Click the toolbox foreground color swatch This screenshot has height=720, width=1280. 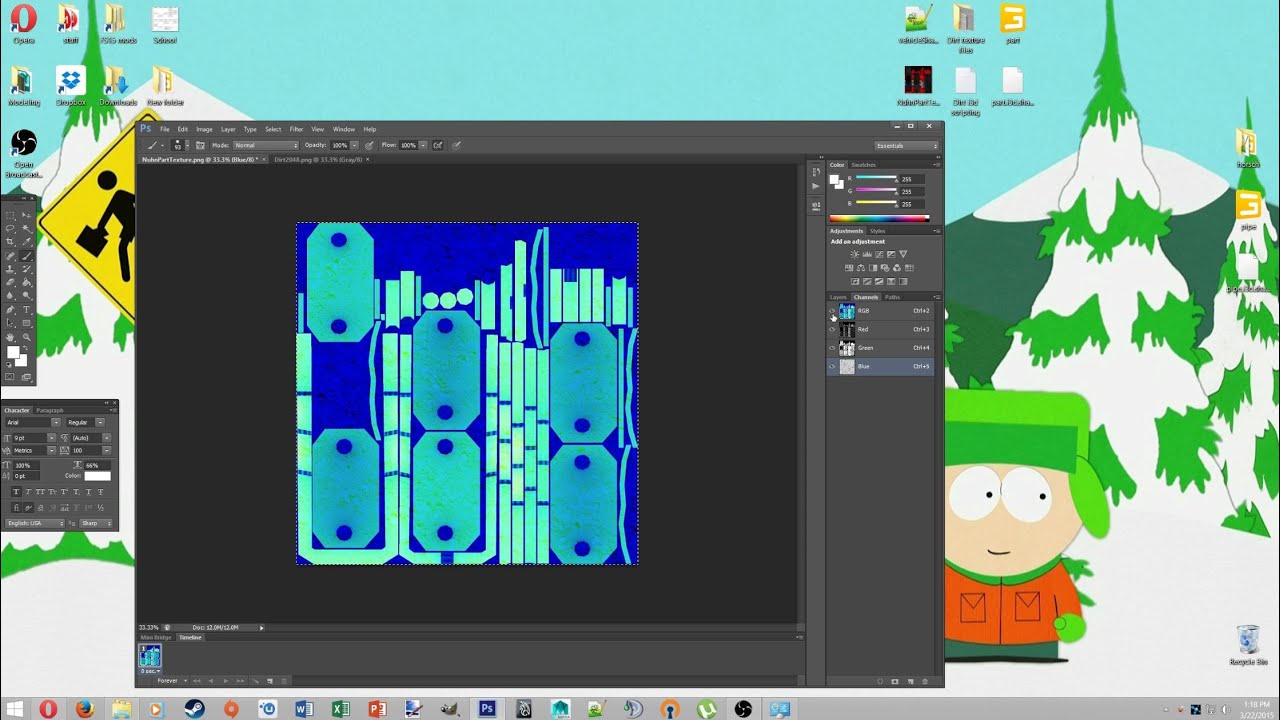[13, 353]
